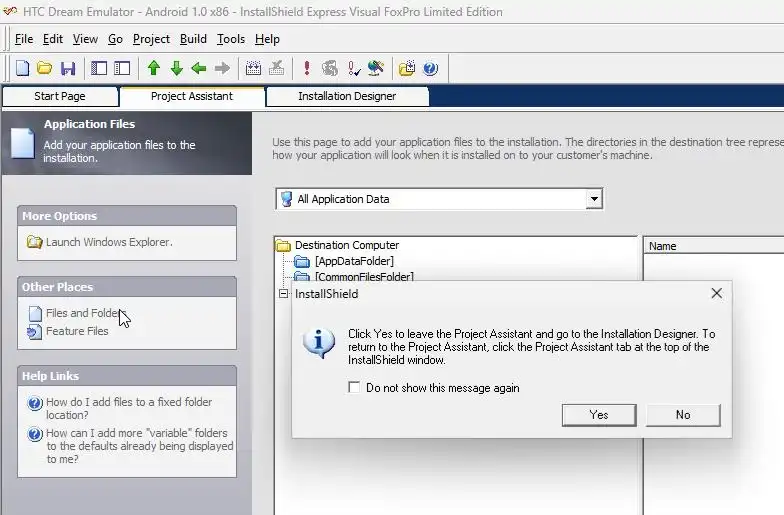The width and height of the screenshot is (784, 515).
Task: Click the open release folder icon
Action: pos(407,68)
